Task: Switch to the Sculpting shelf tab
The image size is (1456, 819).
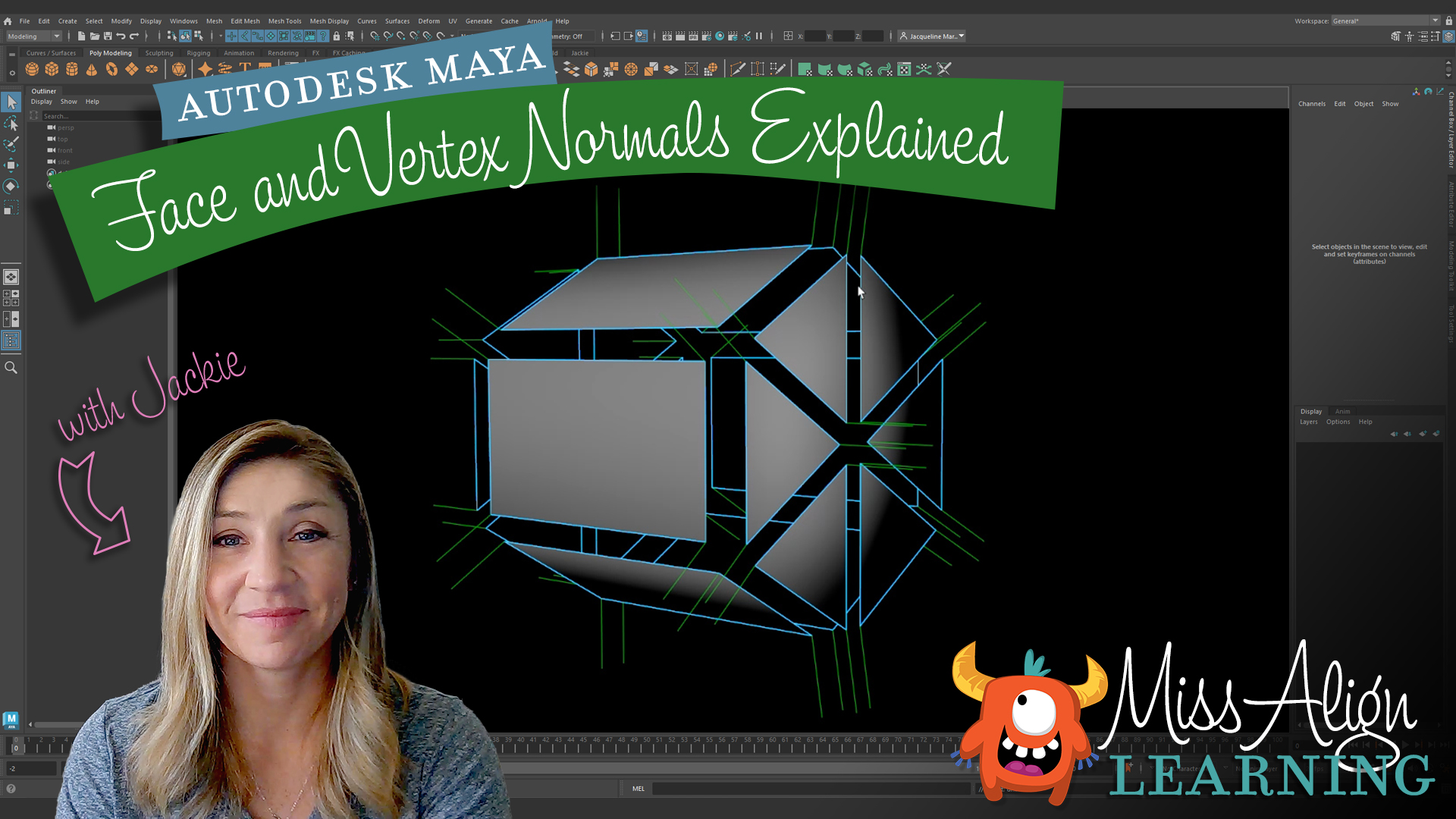Action: [x=159, y=53]
